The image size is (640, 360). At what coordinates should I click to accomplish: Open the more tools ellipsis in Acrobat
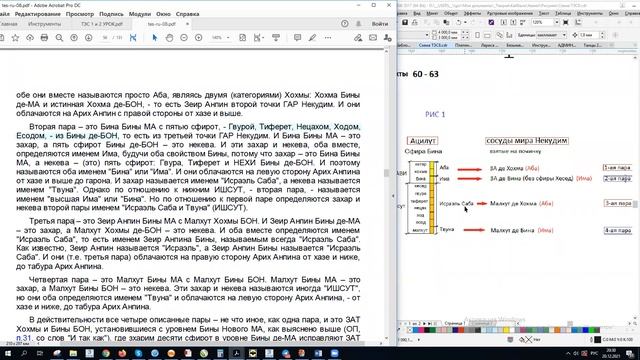point(328,38)
